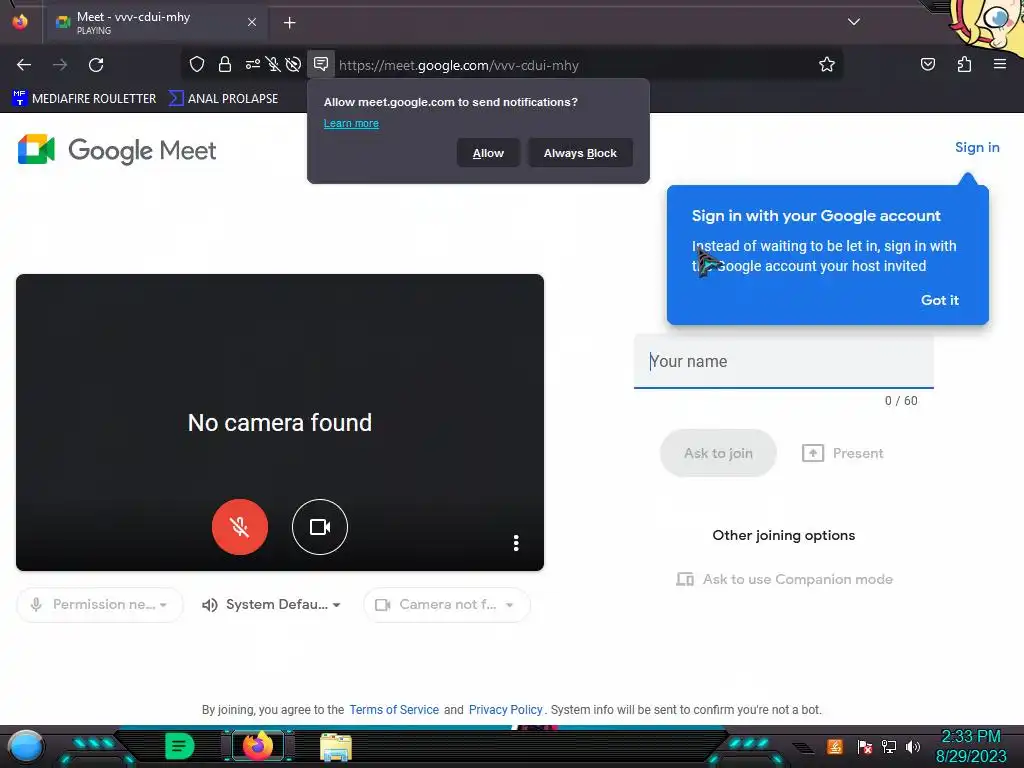Allow notifications for meet.google.com

point(488,153)
